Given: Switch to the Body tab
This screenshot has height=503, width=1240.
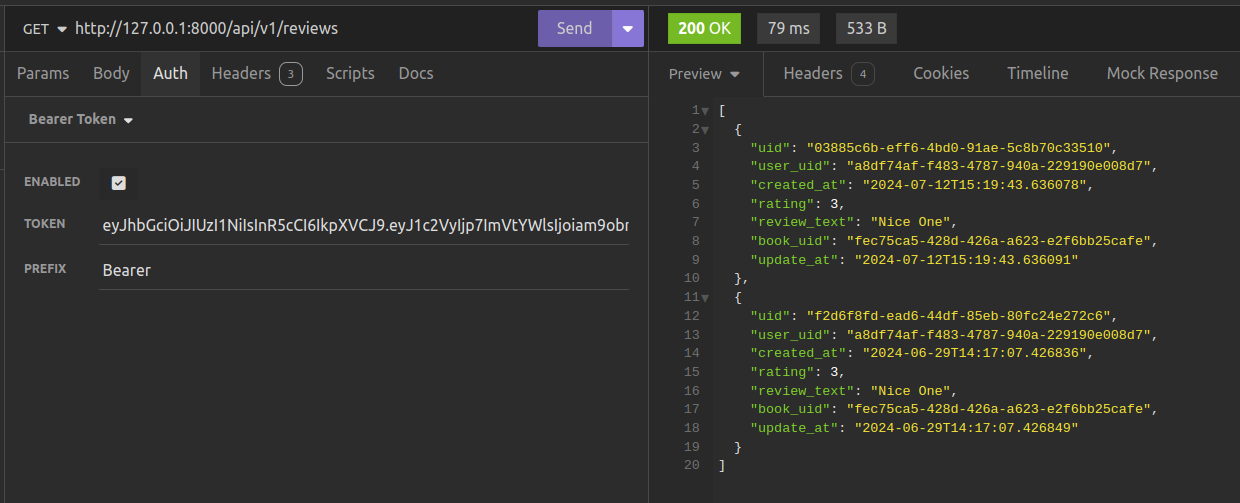Looking at the screenshot, I should pyautogui.click(x=111, y=73).
